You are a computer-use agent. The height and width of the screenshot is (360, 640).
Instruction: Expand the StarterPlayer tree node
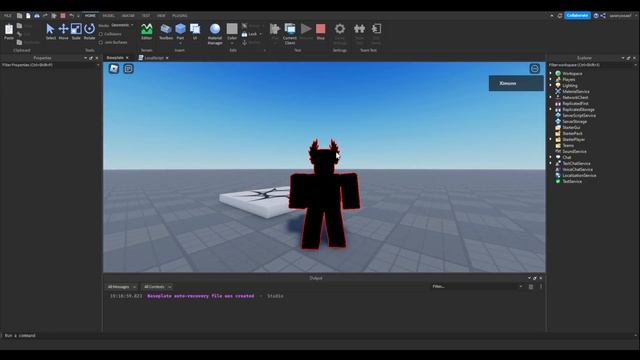551,139
